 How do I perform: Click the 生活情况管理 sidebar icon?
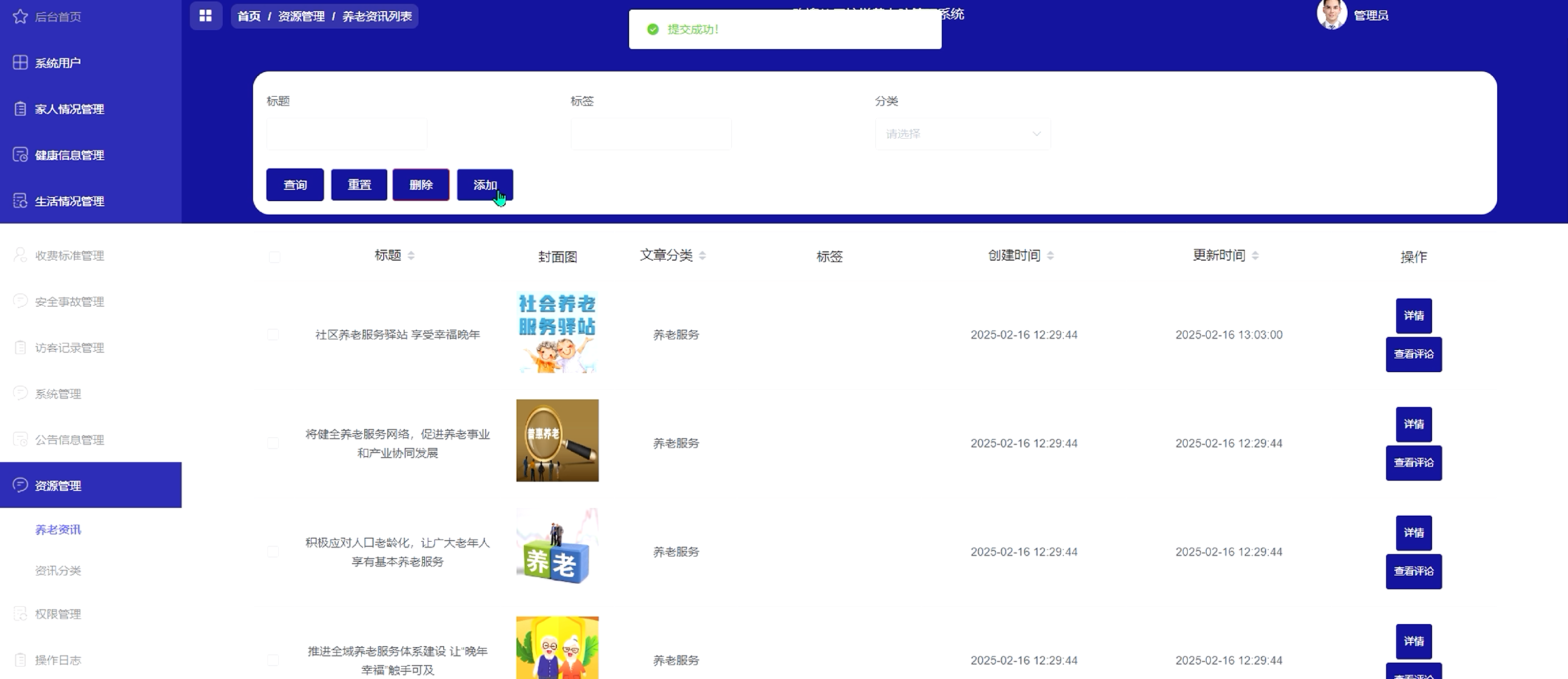pyautogui.click(x=20, y=201)
